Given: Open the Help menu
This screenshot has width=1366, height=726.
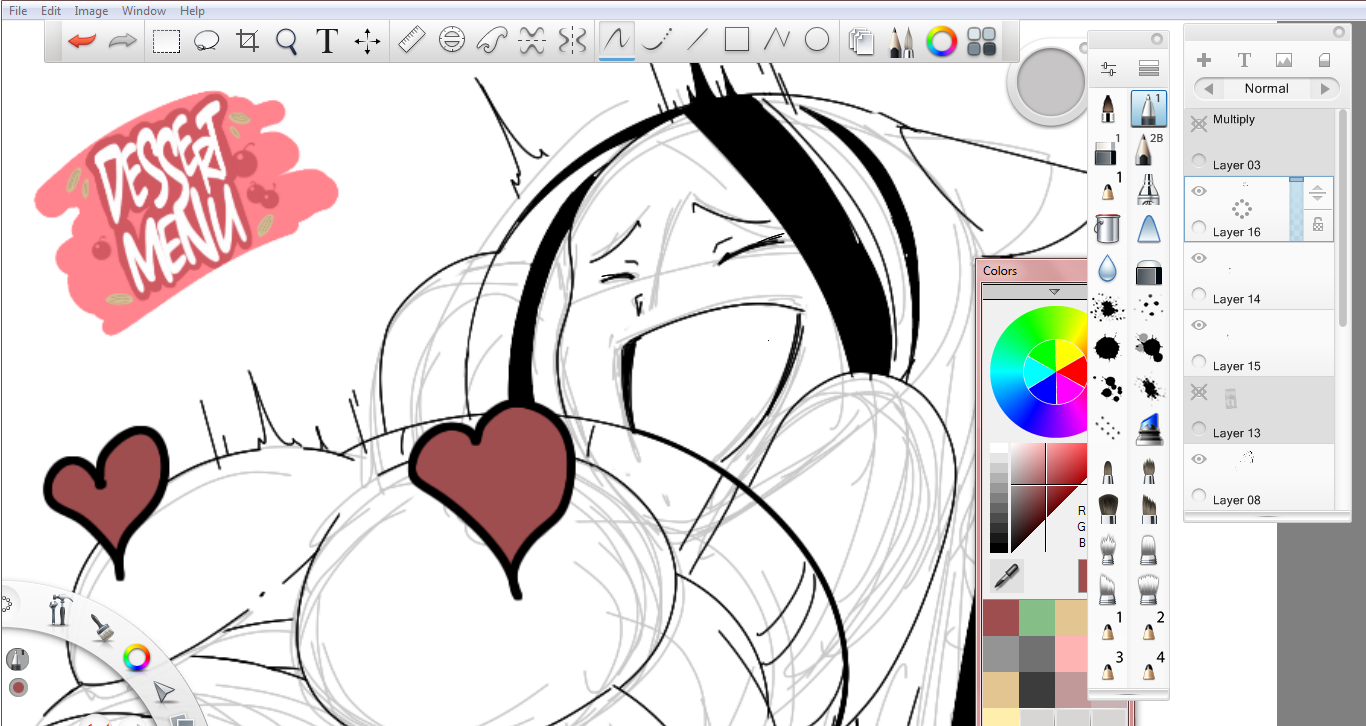Looking at the screenshot, I should tap(192, 11).
